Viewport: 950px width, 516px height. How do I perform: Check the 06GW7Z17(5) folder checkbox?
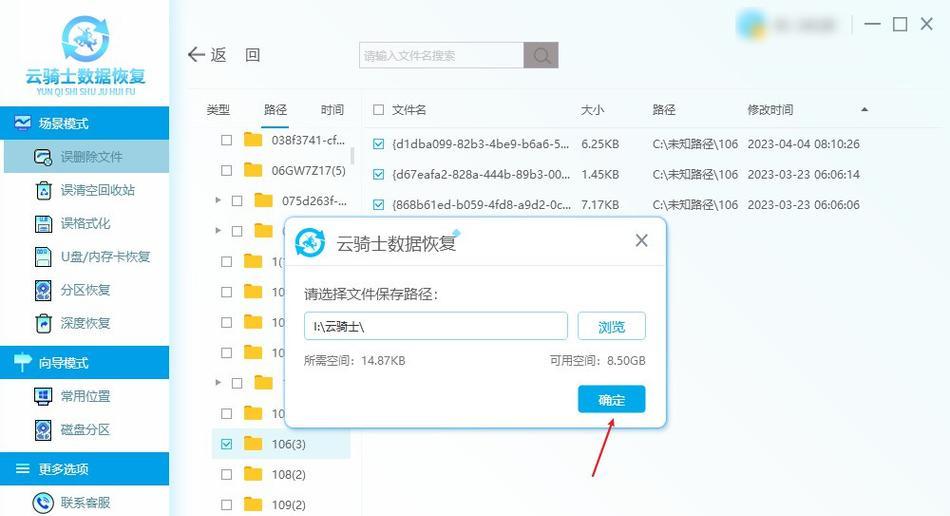click(x=227, y=171)
